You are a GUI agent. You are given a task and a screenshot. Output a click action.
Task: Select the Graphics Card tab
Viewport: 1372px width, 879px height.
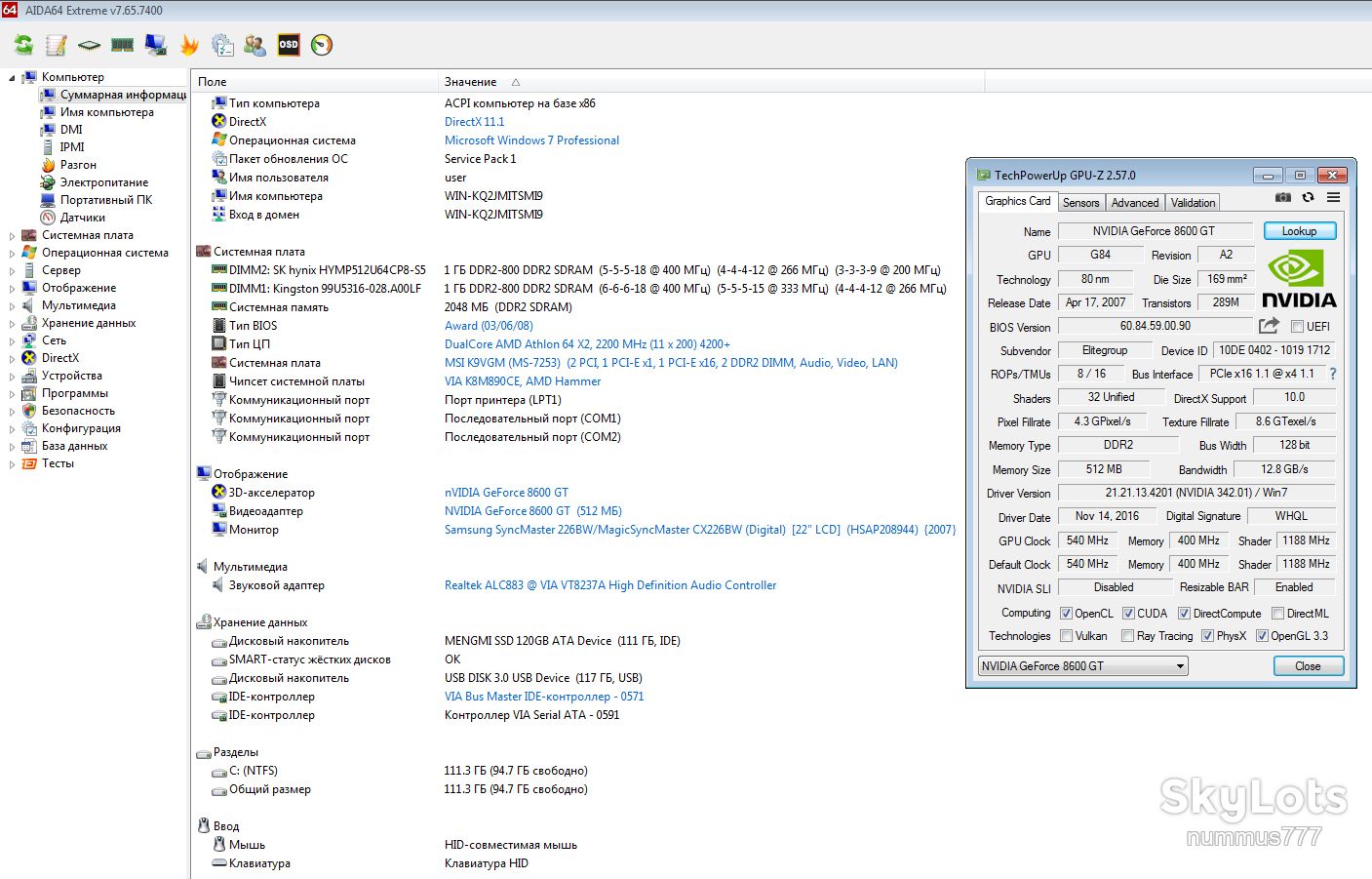click(x=1018, y=201)
